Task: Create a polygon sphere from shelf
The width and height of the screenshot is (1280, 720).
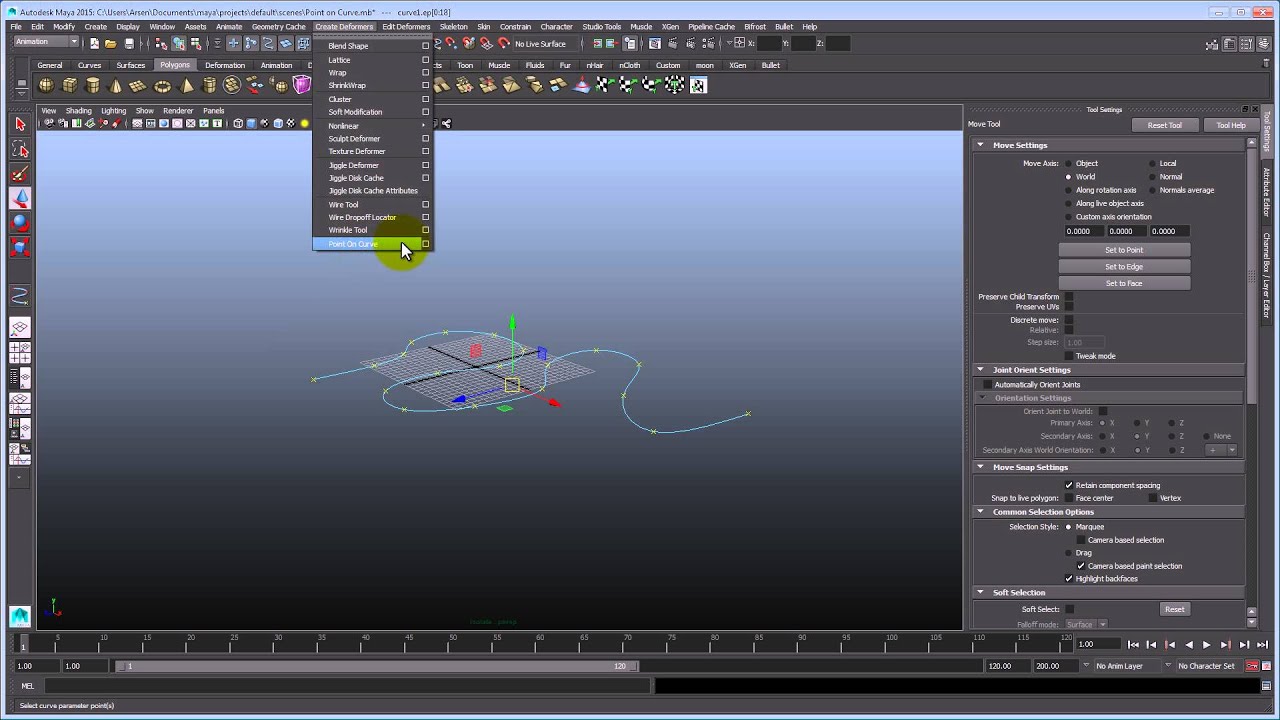Action: pyautogui.click(x=46, y=86)
